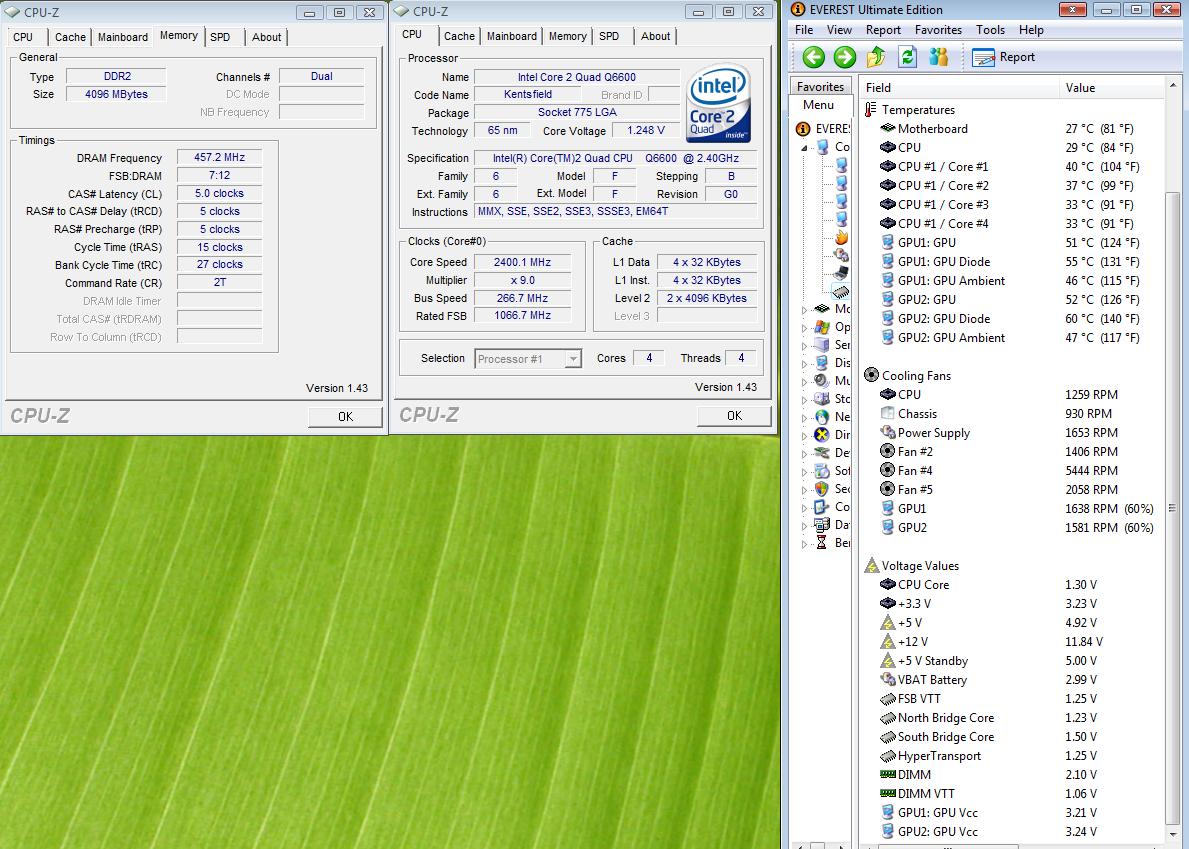Click OK in CPU-Z Memory window

[345, 416]
